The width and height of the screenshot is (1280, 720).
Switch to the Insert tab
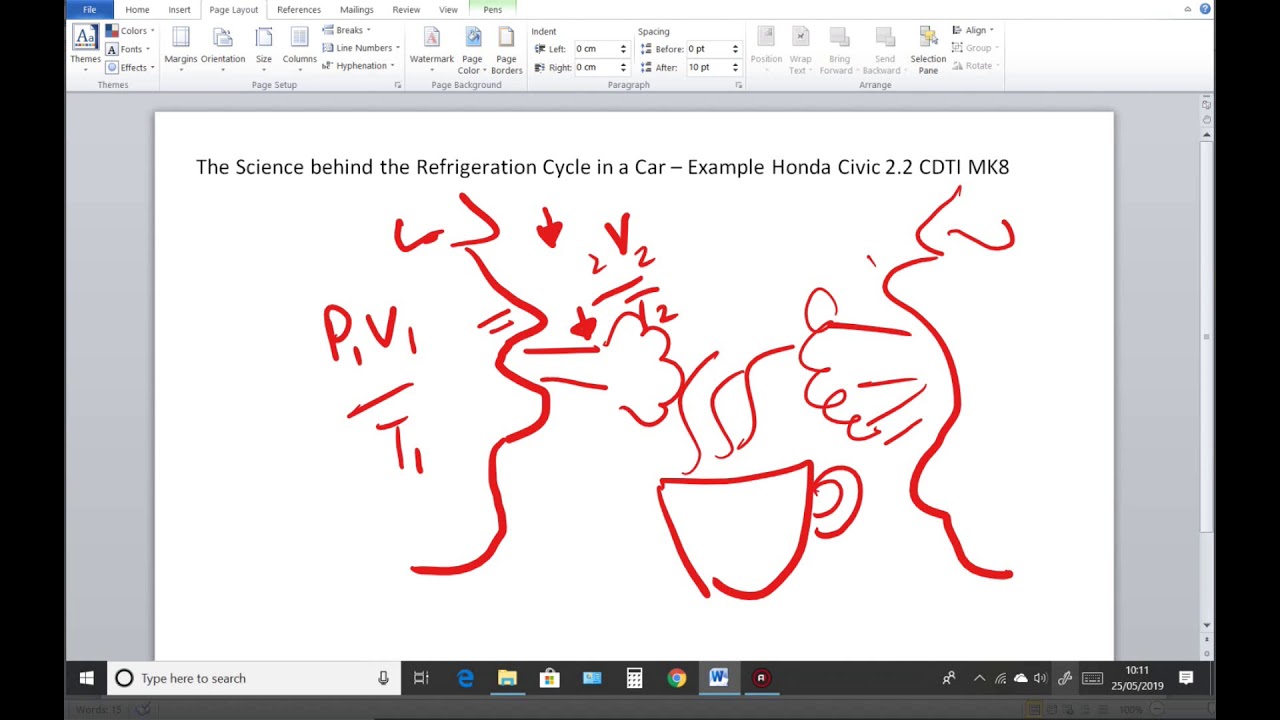point(179,9)
